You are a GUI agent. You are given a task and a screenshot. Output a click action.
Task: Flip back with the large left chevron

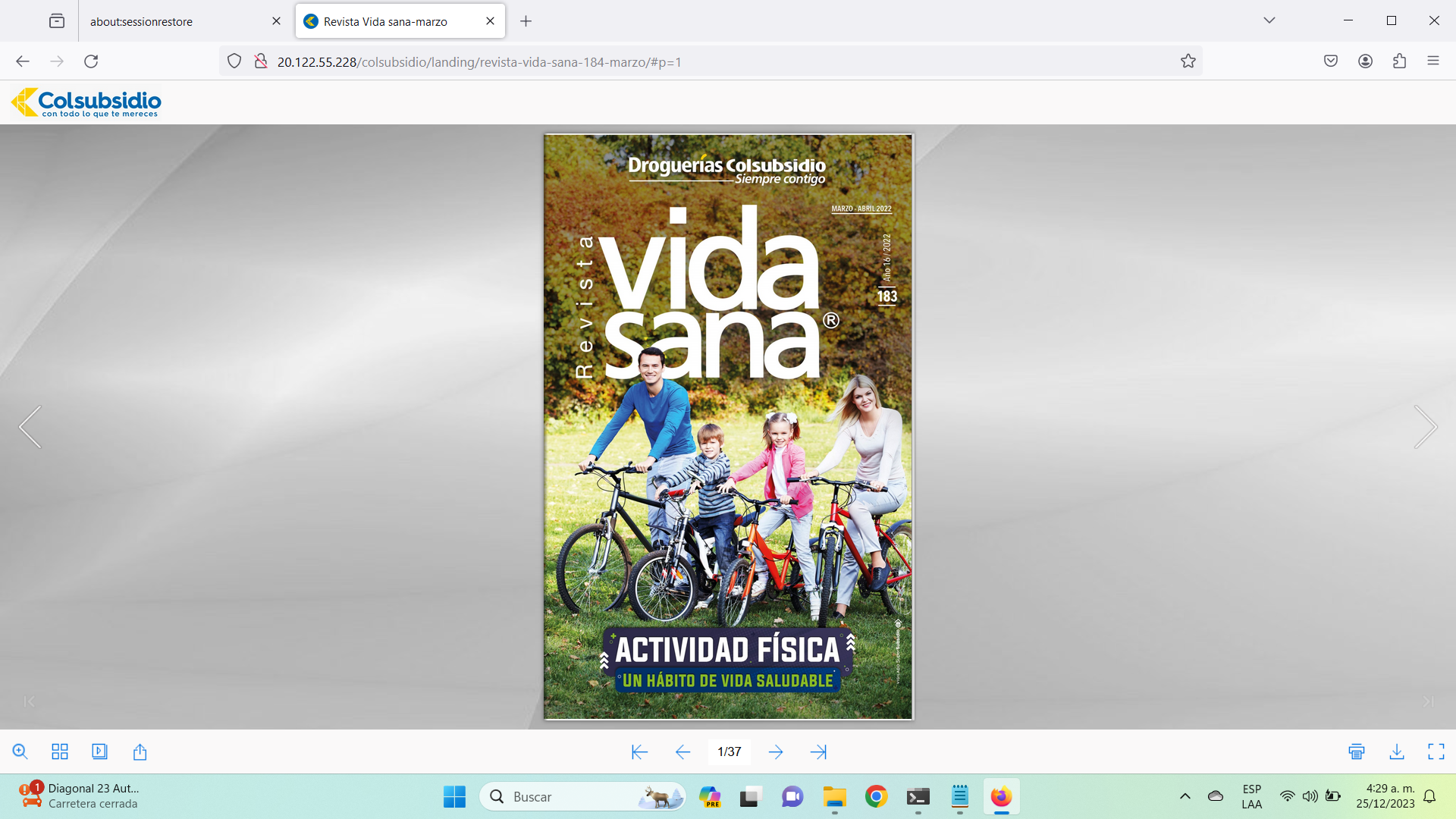coord(30,427)
